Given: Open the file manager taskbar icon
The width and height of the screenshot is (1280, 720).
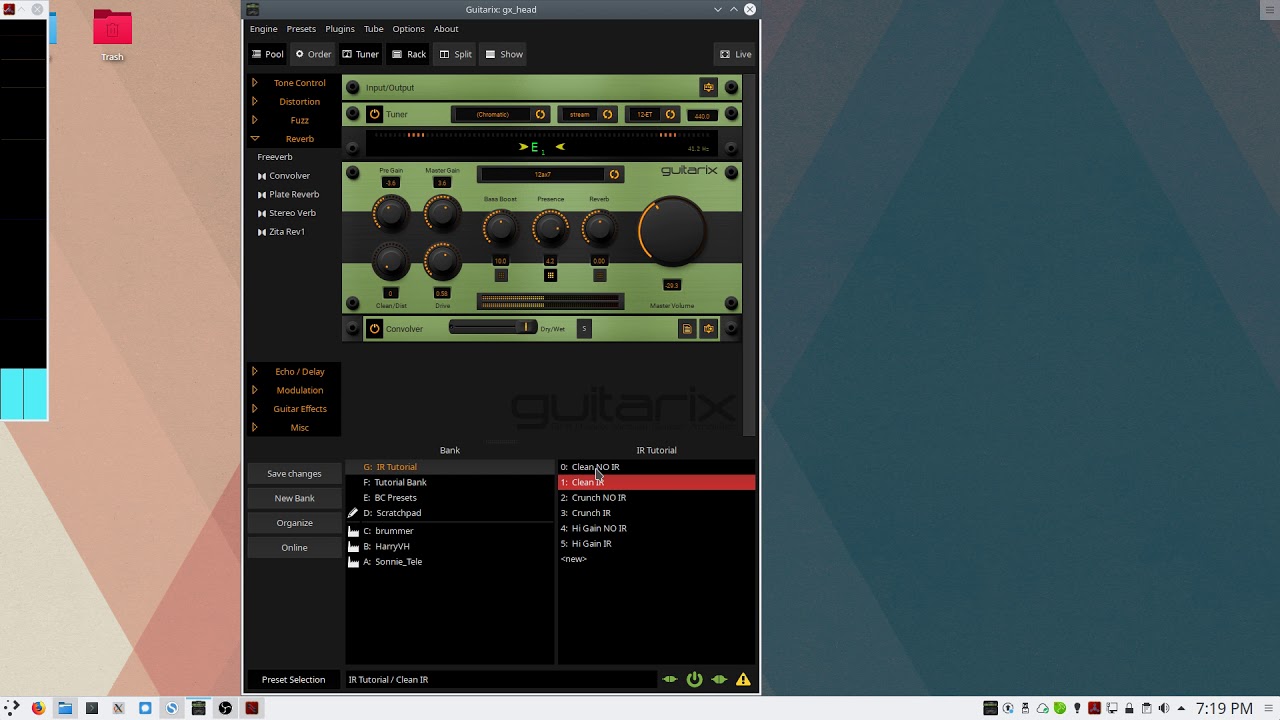Looking at the screenshot, I should 65,708.
